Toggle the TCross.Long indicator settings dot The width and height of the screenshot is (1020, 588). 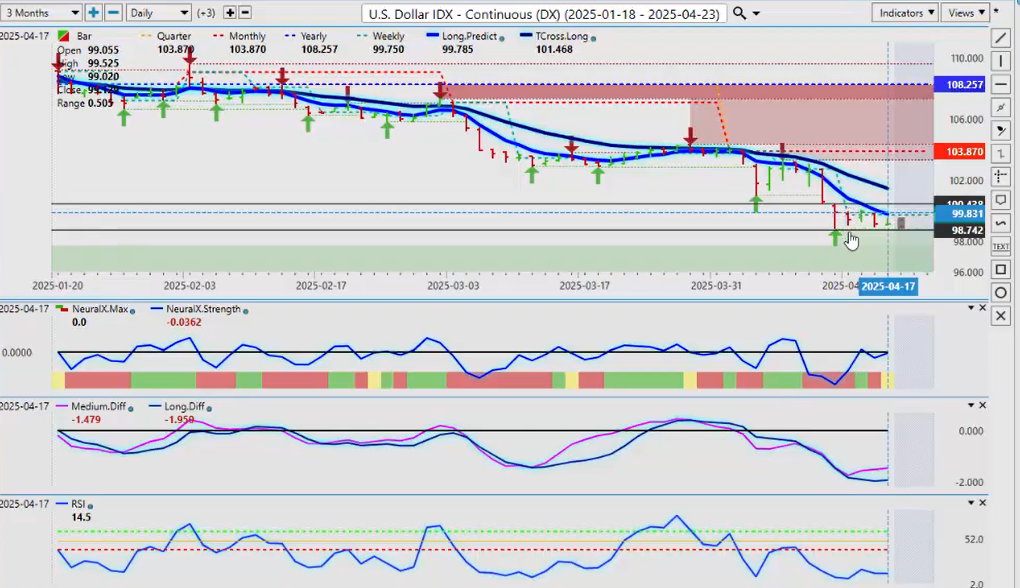pos(594,37)
